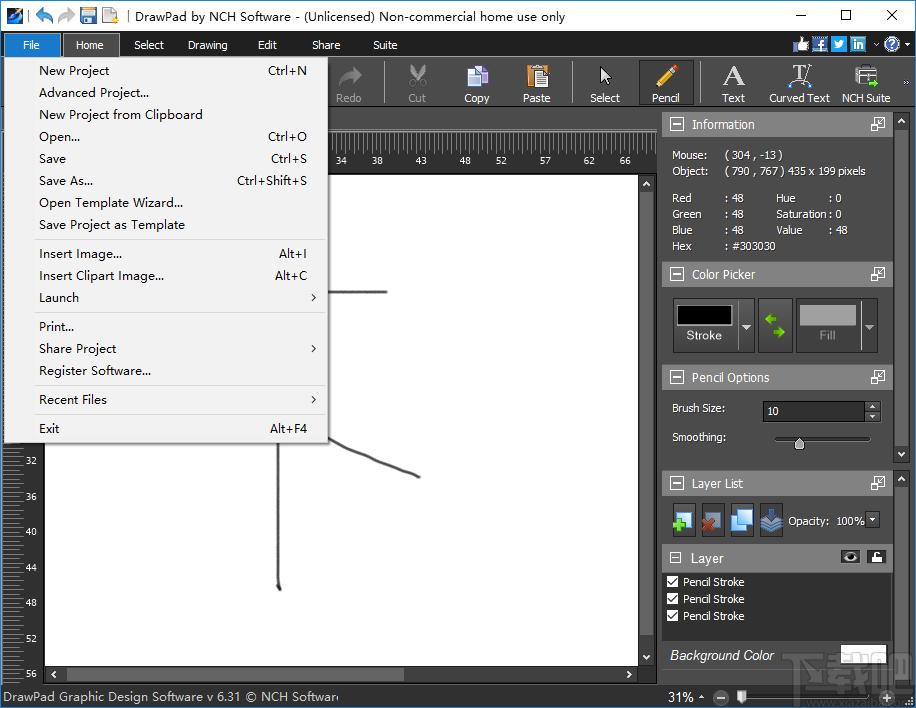
Task: Uncheck the second Pencil Stroke layer item
Action: coord(672,598)
